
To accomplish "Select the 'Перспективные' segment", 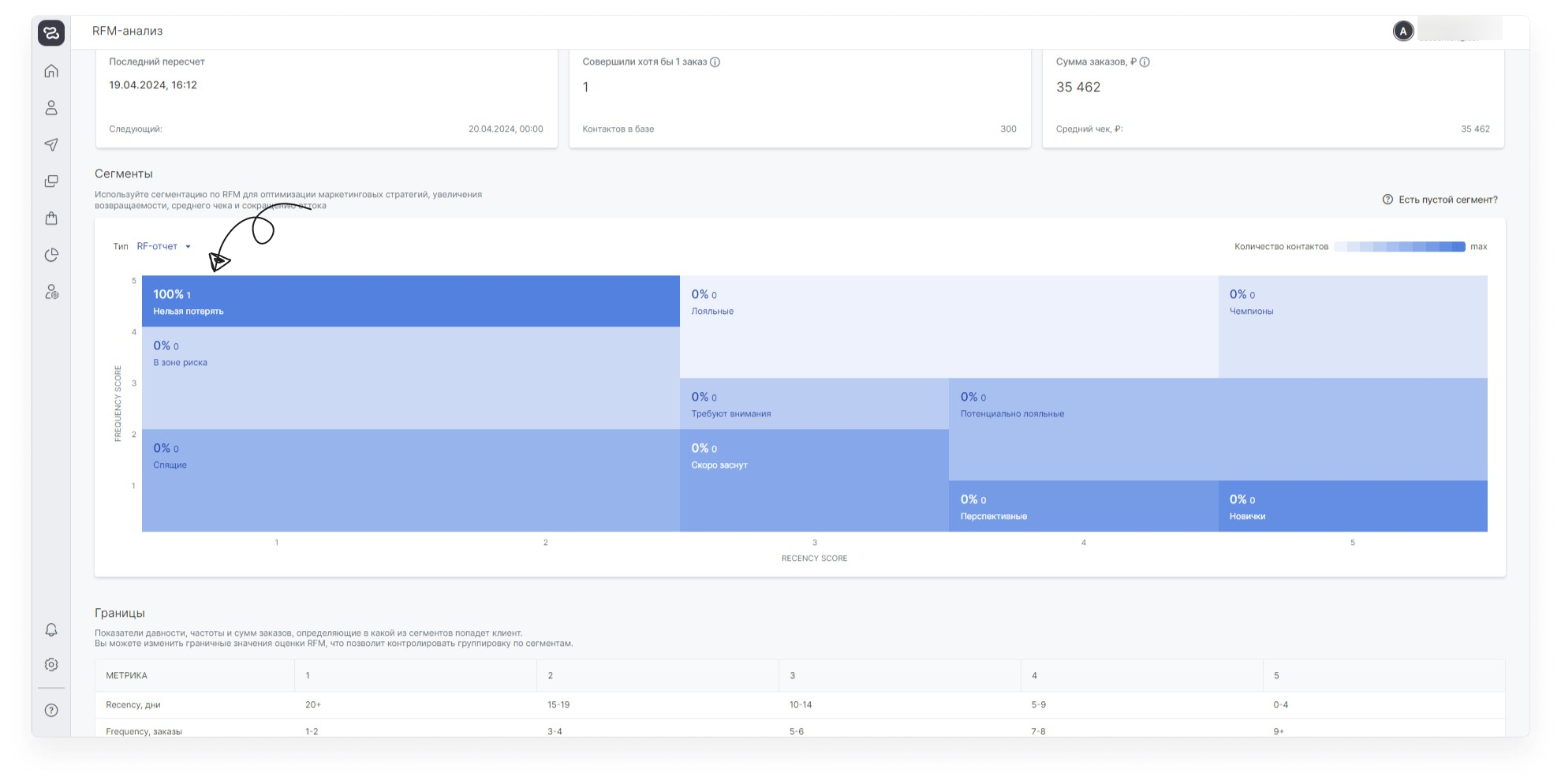I will pyautogui.click(x=1084, y=506).
